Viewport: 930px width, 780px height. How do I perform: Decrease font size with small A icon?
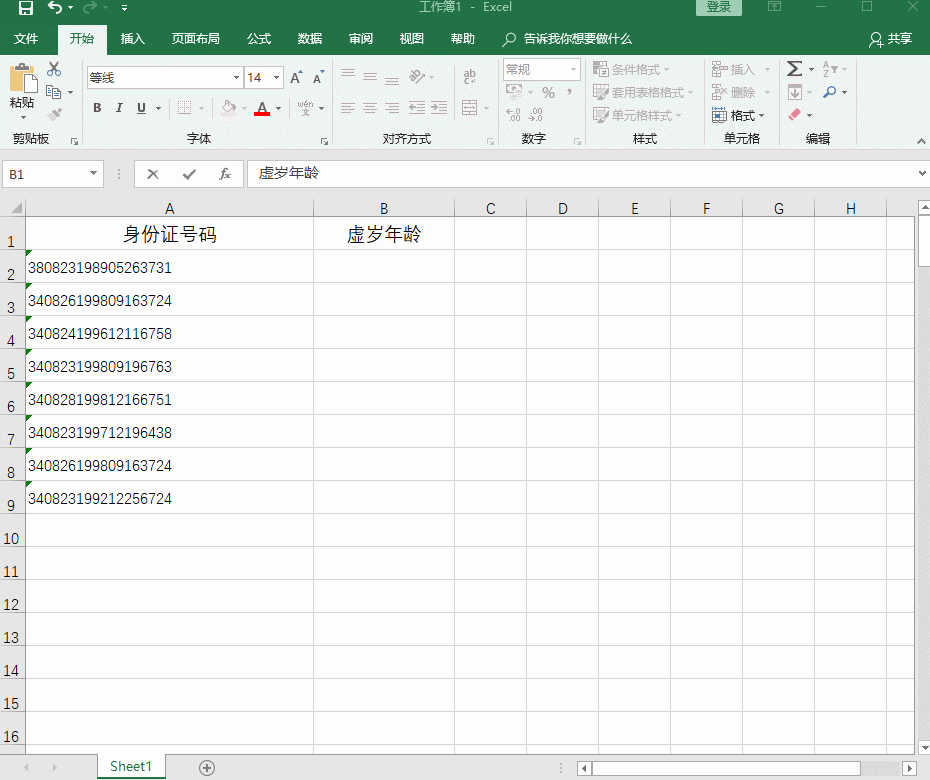click(x=318, y=78)
